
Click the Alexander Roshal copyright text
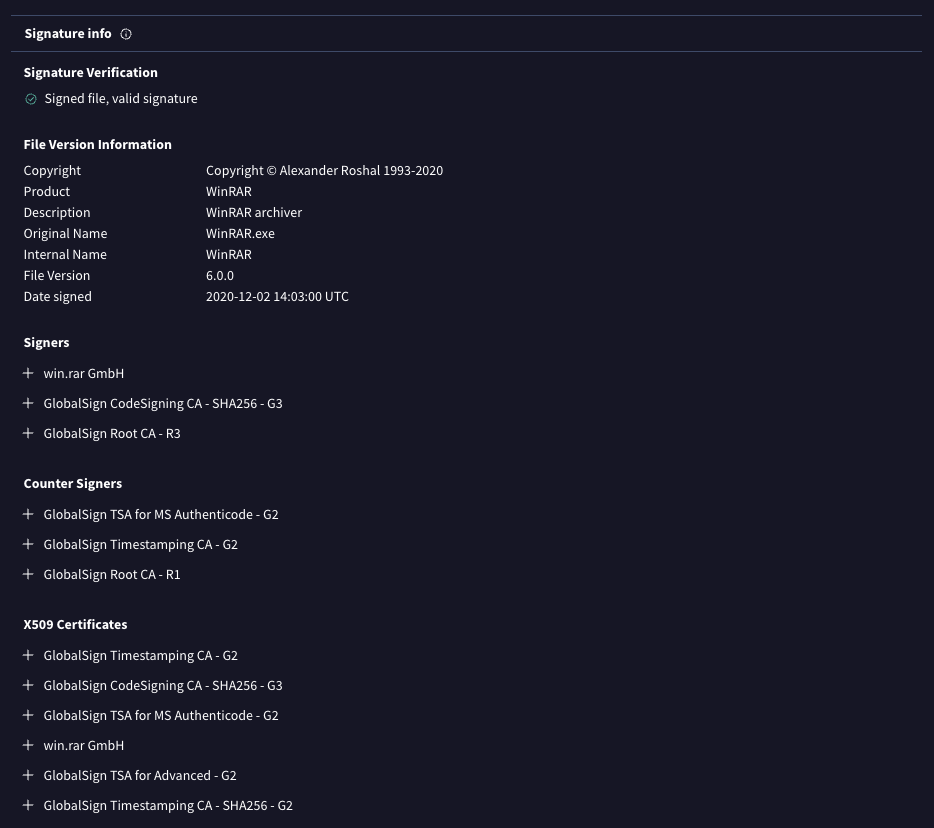pyautogui.click(x=324, y=170)
